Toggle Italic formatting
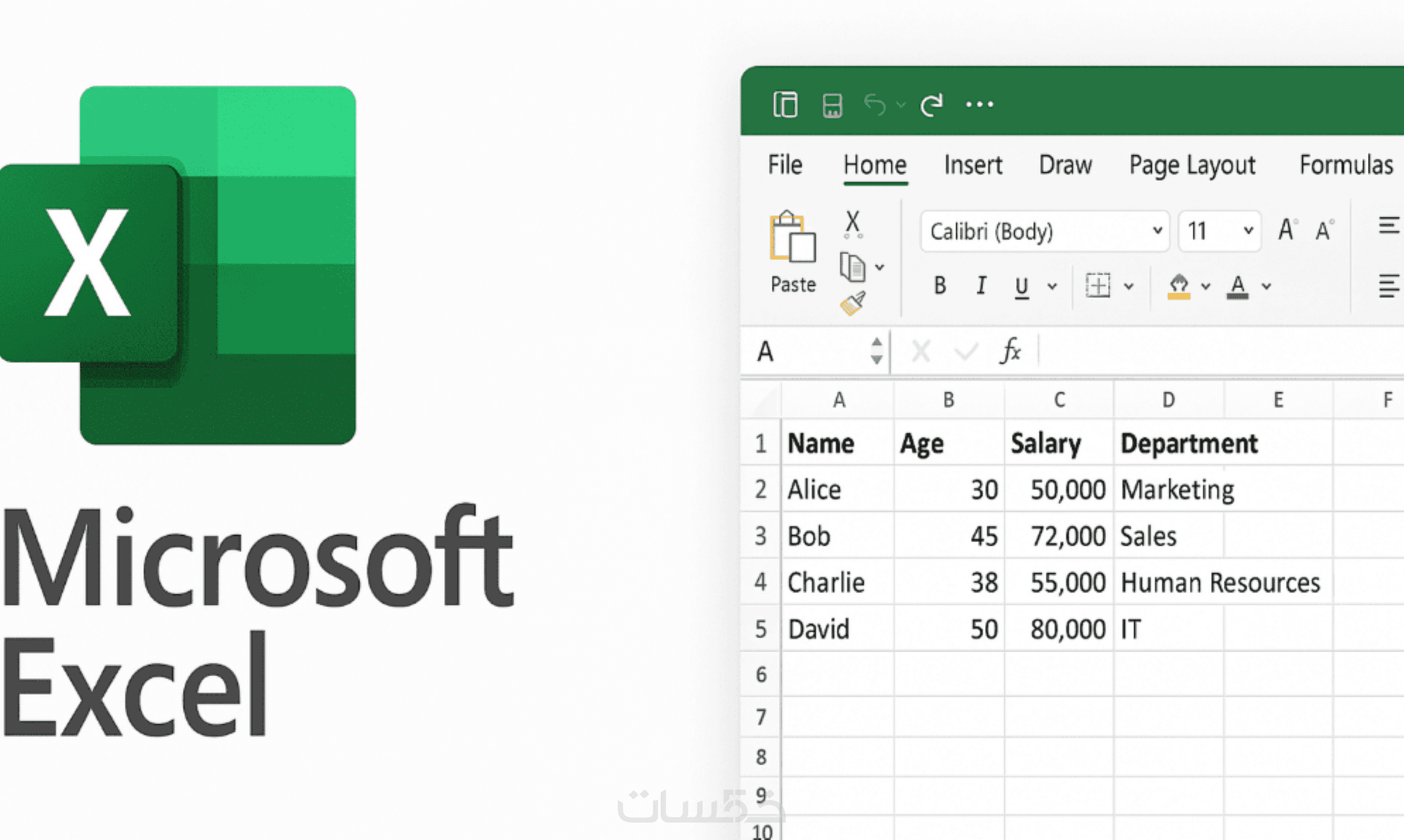The image size is (1404, 840). (981, 286)
